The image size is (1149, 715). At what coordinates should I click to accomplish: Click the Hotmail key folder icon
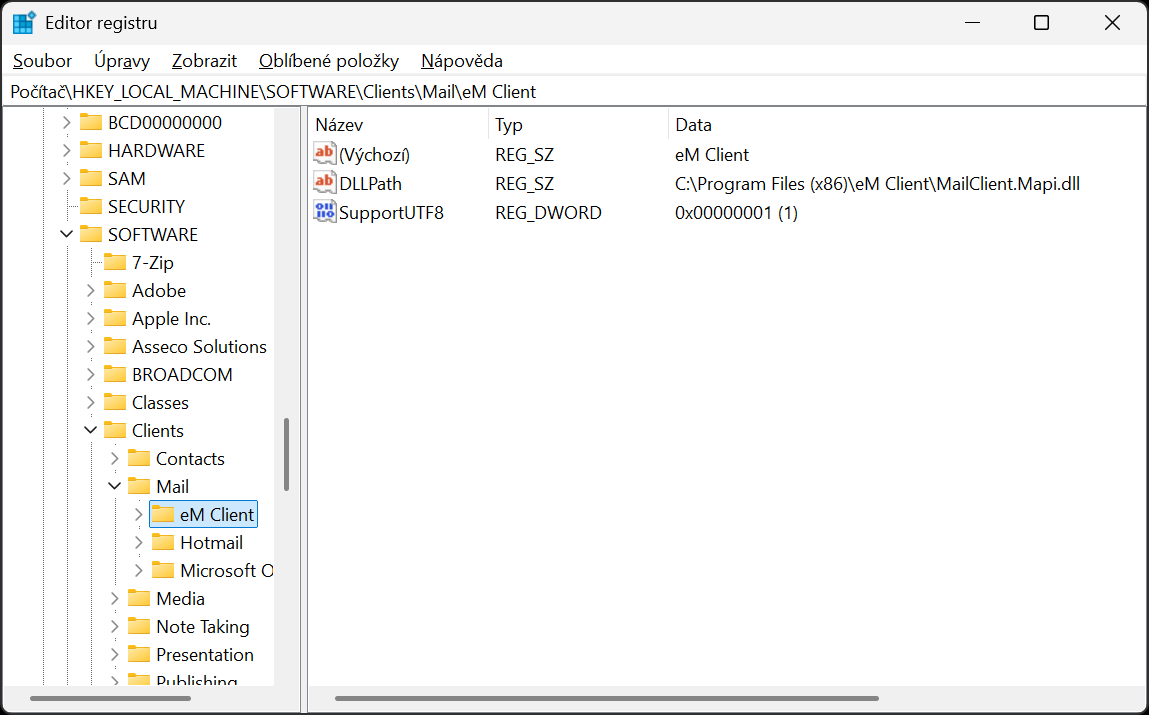click(163, 543)
